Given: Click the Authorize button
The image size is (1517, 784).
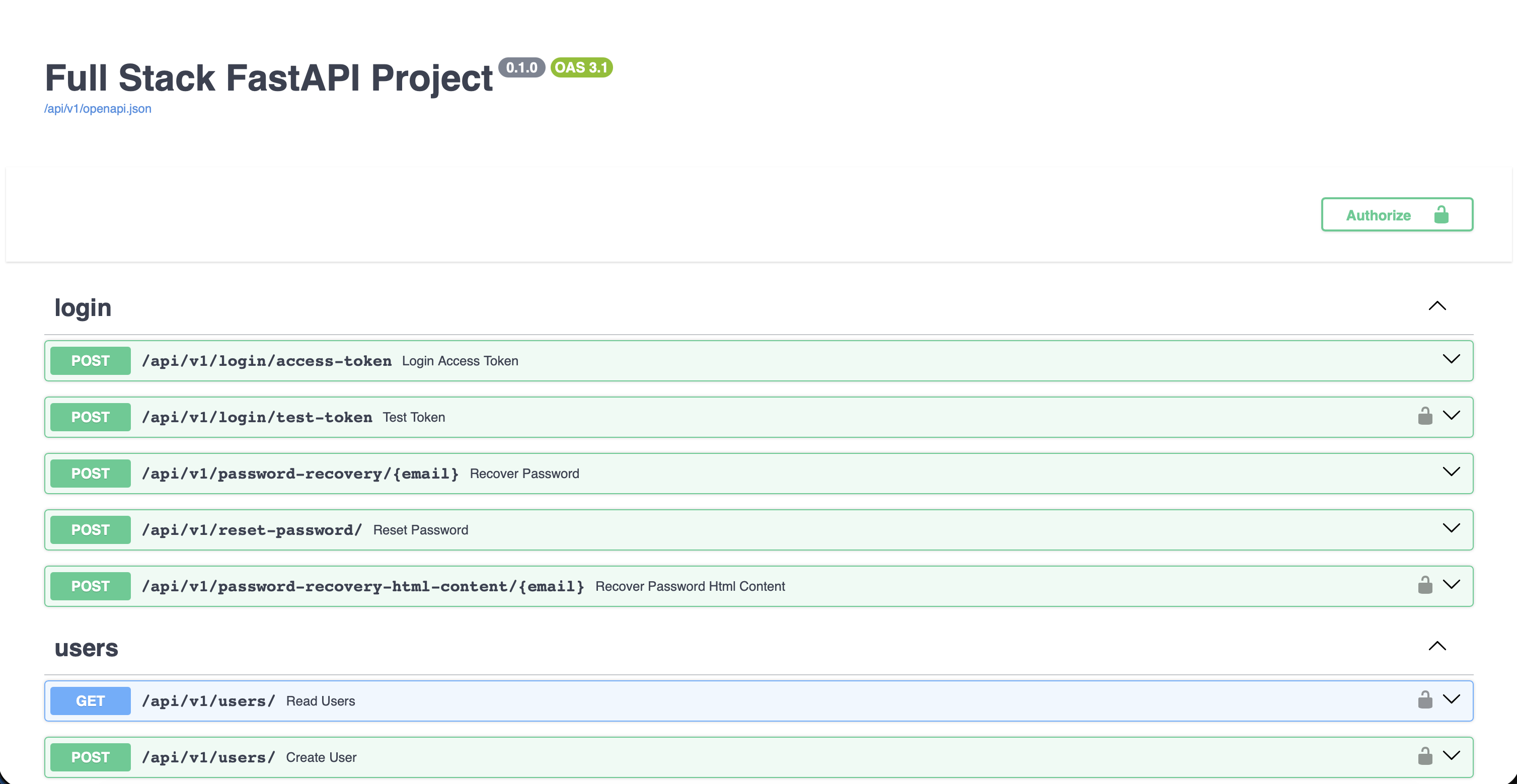Looking at the screenshot, I should (x=1397, y=215).
